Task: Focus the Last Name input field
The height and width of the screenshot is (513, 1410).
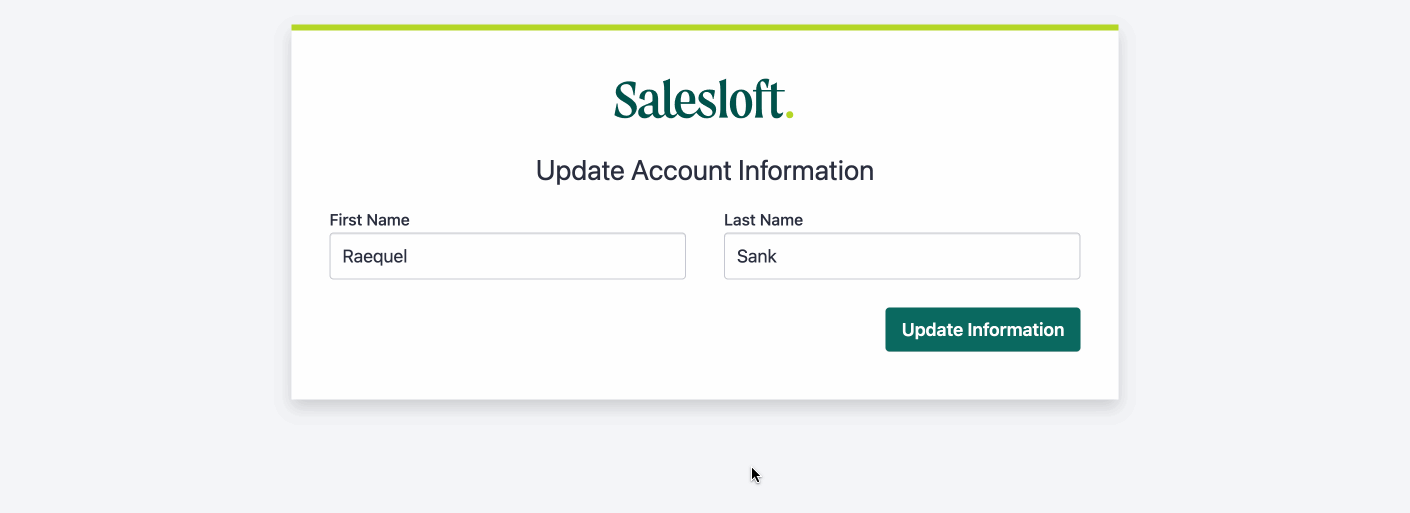Action: pos(901,256)
